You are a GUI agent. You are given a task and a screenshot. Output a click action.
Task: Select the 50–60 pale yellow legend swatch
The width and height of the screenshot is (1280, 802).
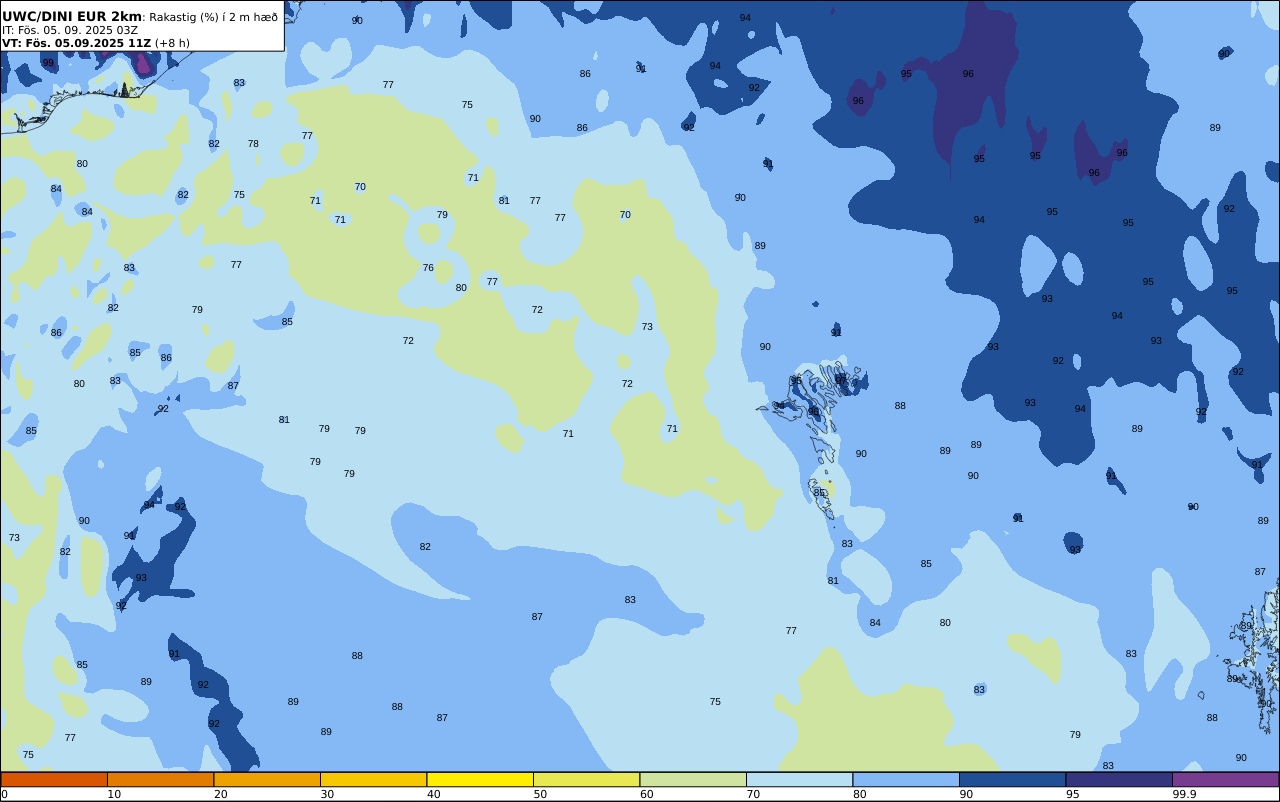pos(586,779)
